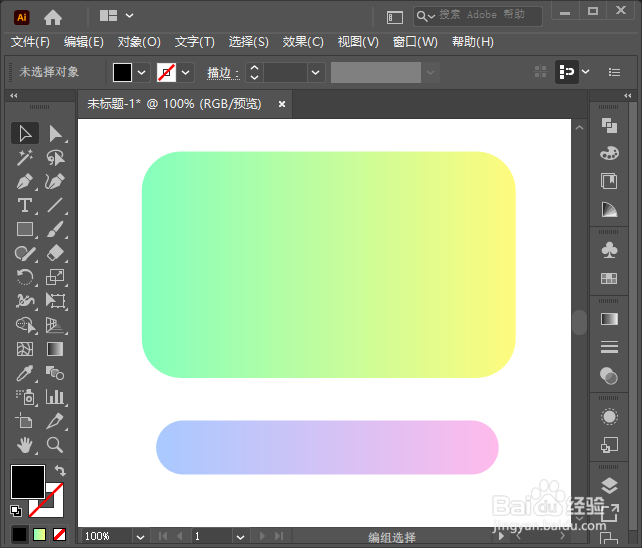Select the Zoom tool
This screenshot has width=642, height=548.
[x=55, y=445]
